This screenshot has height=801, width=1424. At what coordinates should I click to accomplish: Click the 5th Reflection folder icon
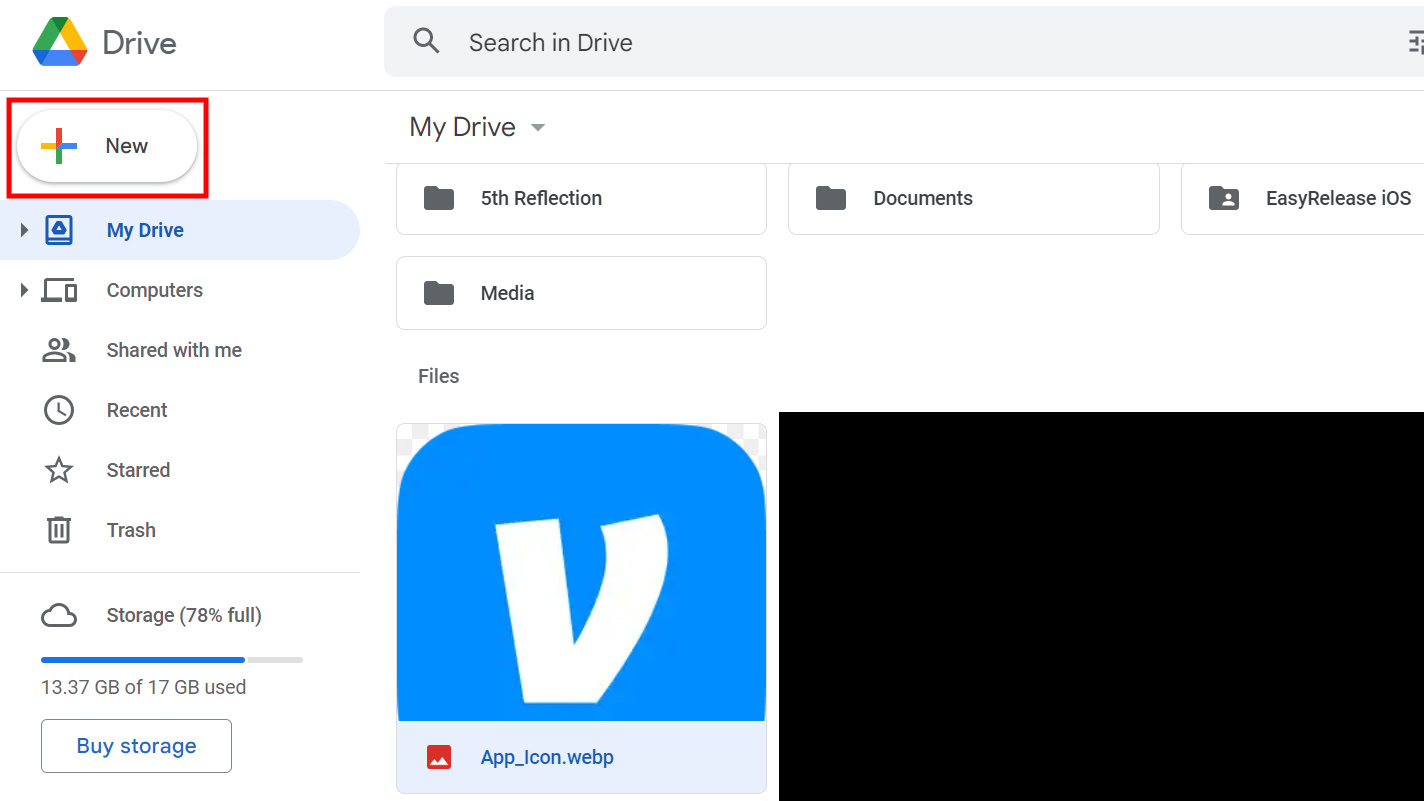pos(439,198)
